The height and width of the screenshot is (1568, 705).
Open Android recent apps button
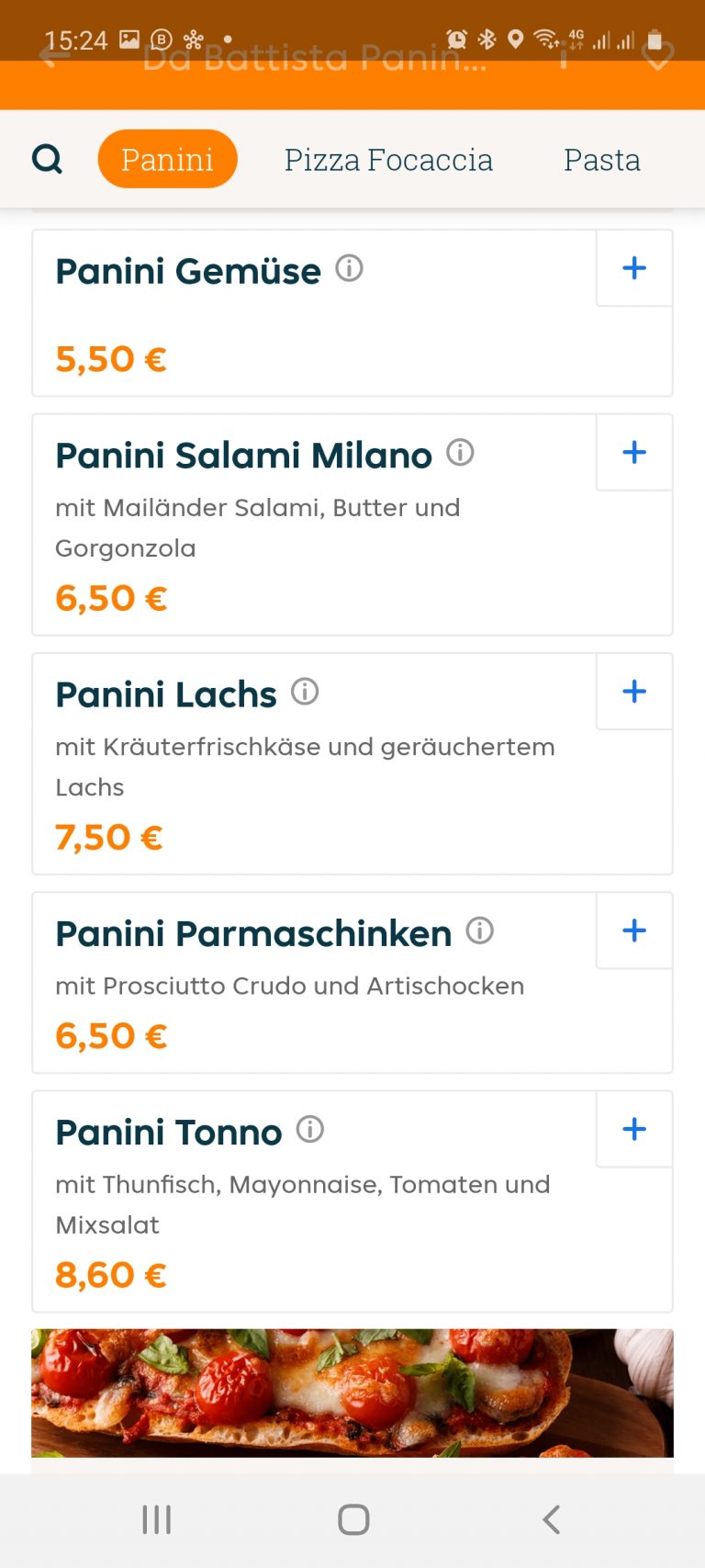pyautogui.click(x=157, y=1519)
